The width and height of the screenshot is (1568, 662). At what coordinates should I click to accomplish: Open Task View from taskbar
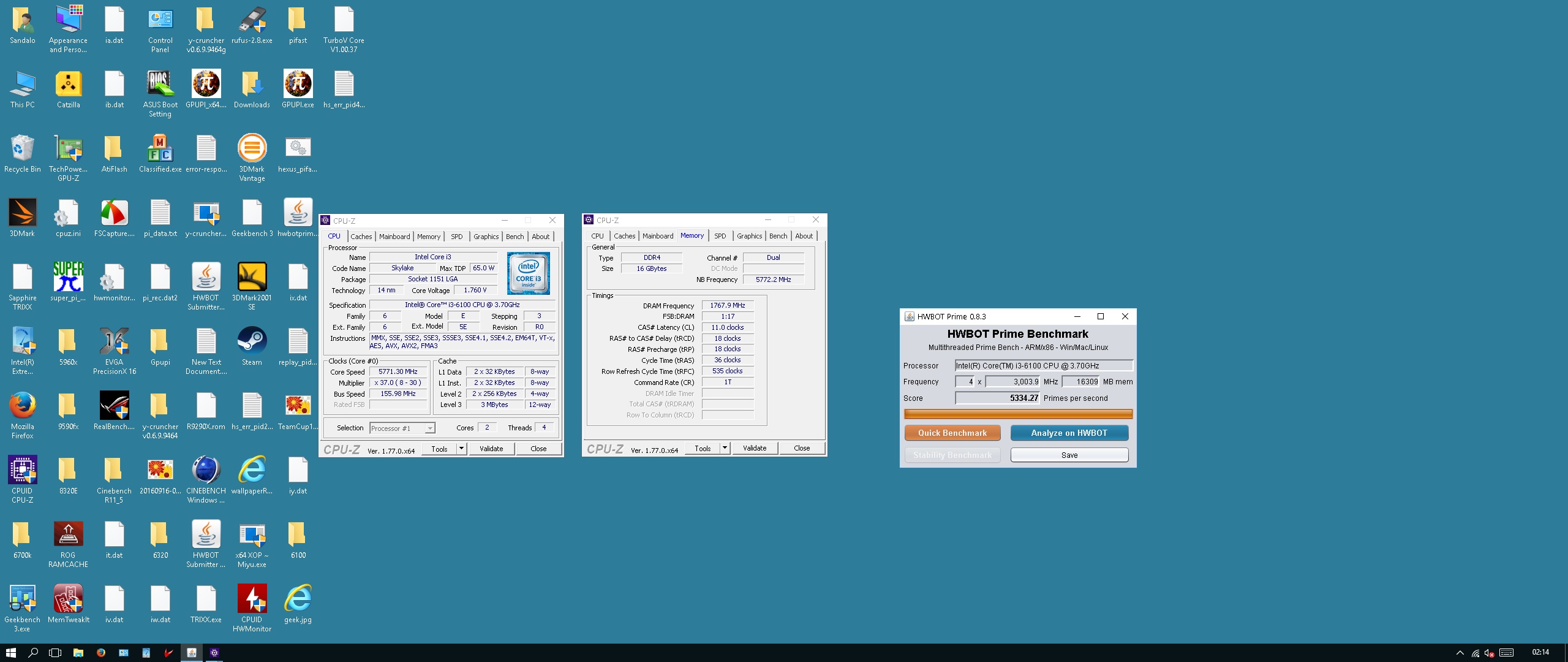pos(55,653)
